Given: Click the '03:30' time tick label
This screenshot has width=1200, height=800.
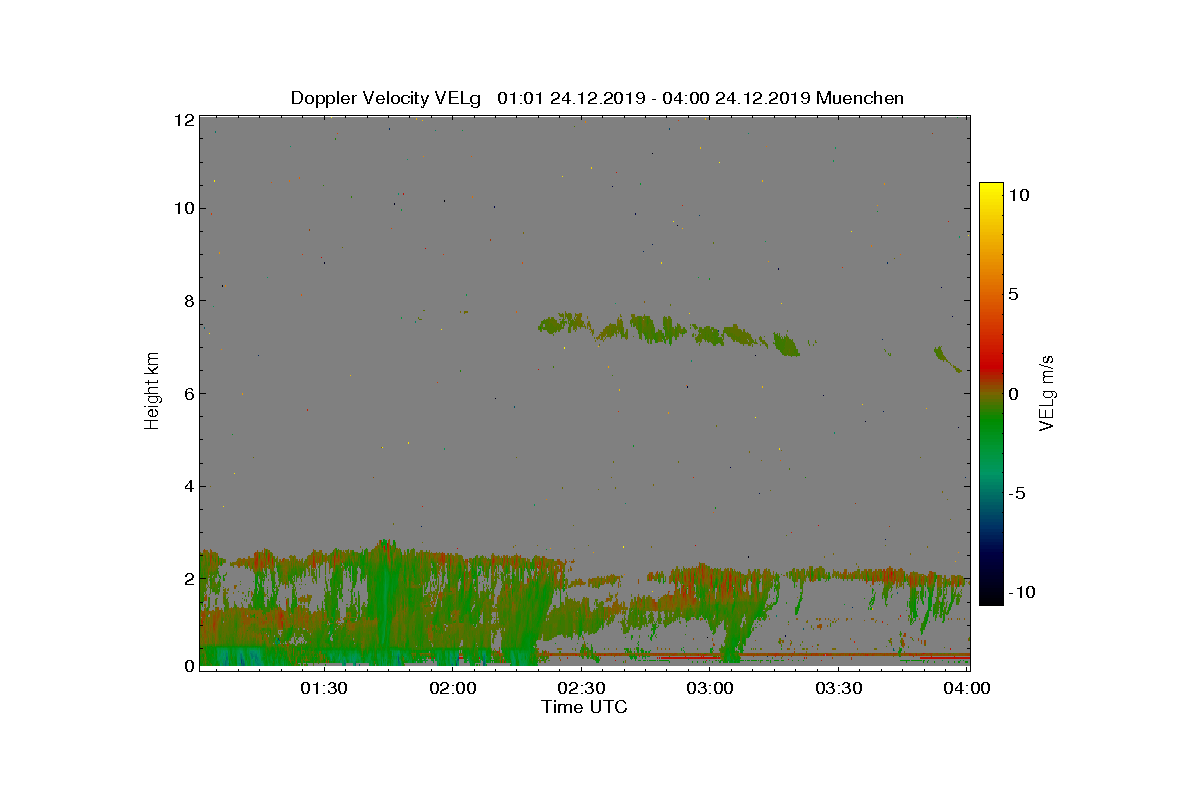Looking at the screenshot, I should (839, 688).
